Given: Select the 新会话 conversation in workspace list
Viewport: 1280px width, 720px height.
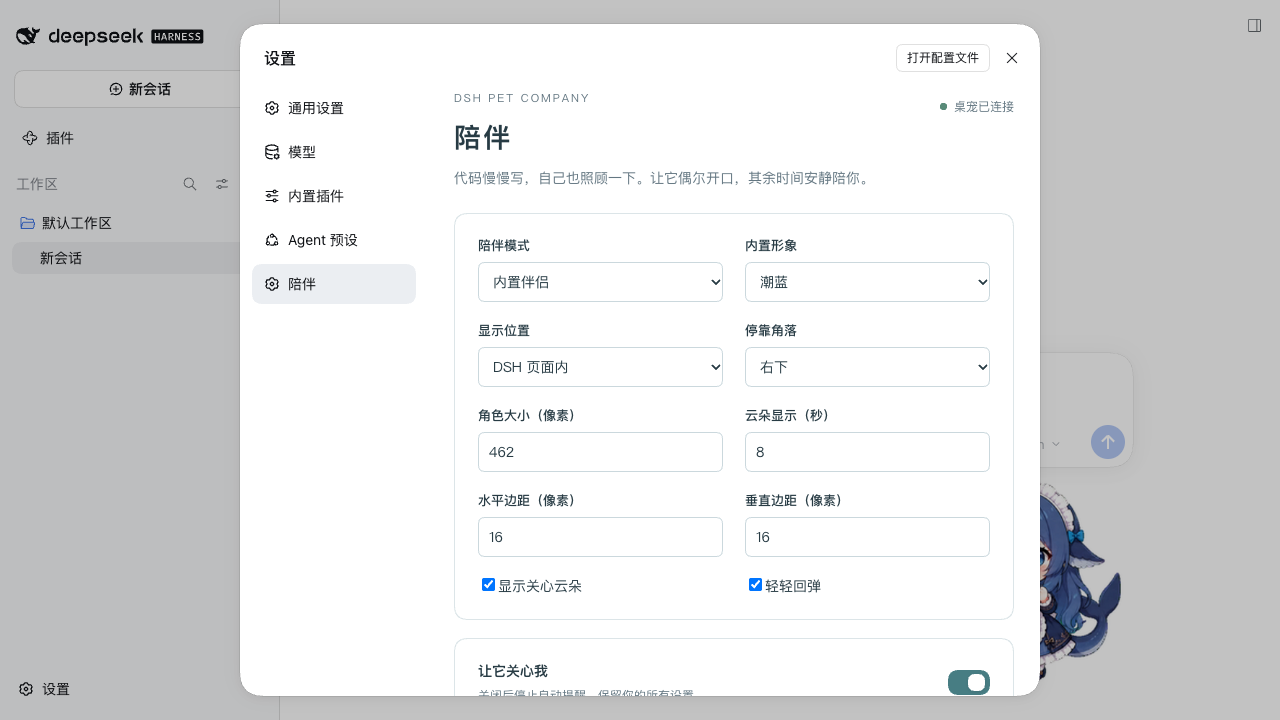Looking at the screenshot, I should [x=125, y=258].
